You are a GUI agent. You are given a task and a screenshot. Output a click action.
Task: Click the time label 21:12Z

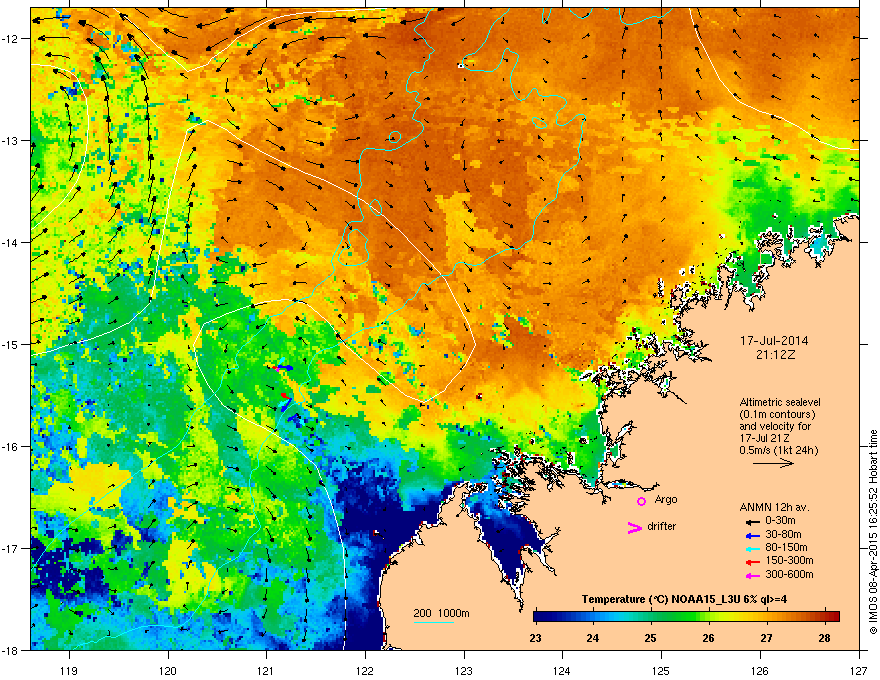point(775,355)
